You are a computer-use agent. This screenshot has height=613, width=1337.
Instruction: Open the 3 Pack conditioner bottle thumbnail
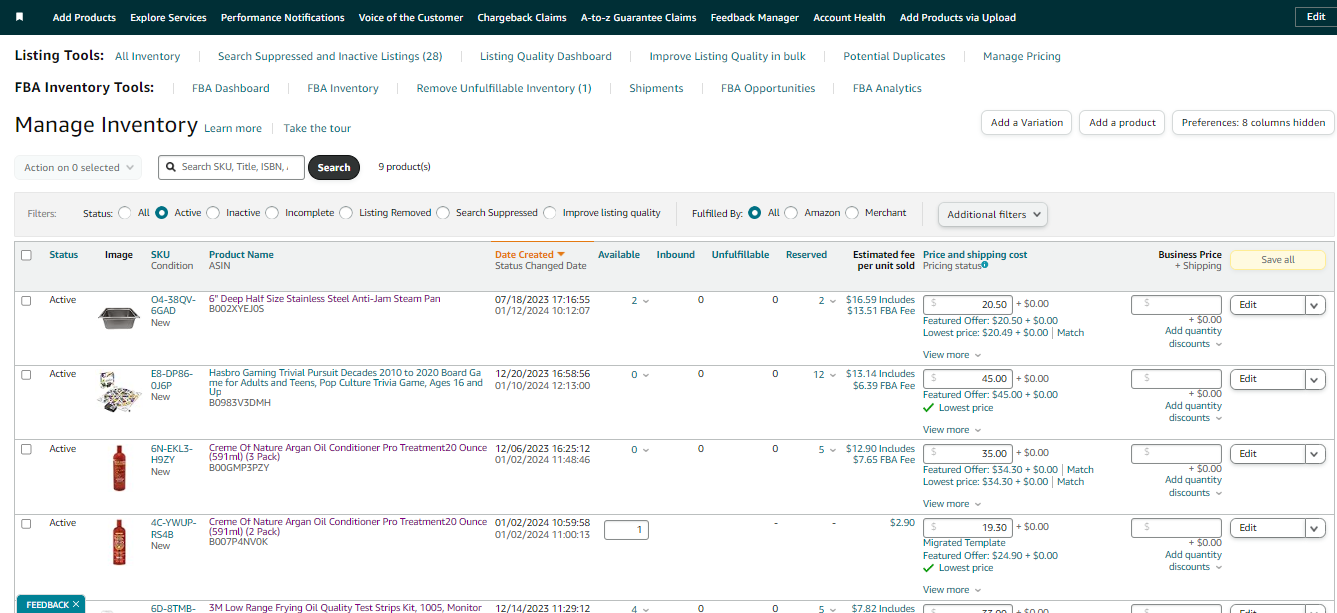[x=120, y=467]
